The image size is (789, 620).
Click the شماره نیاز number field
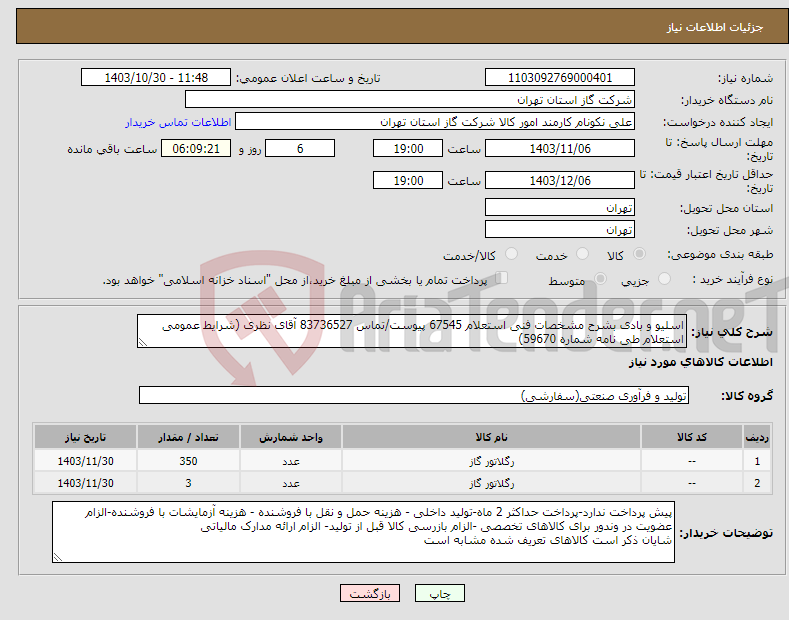[x=560, y=78]
